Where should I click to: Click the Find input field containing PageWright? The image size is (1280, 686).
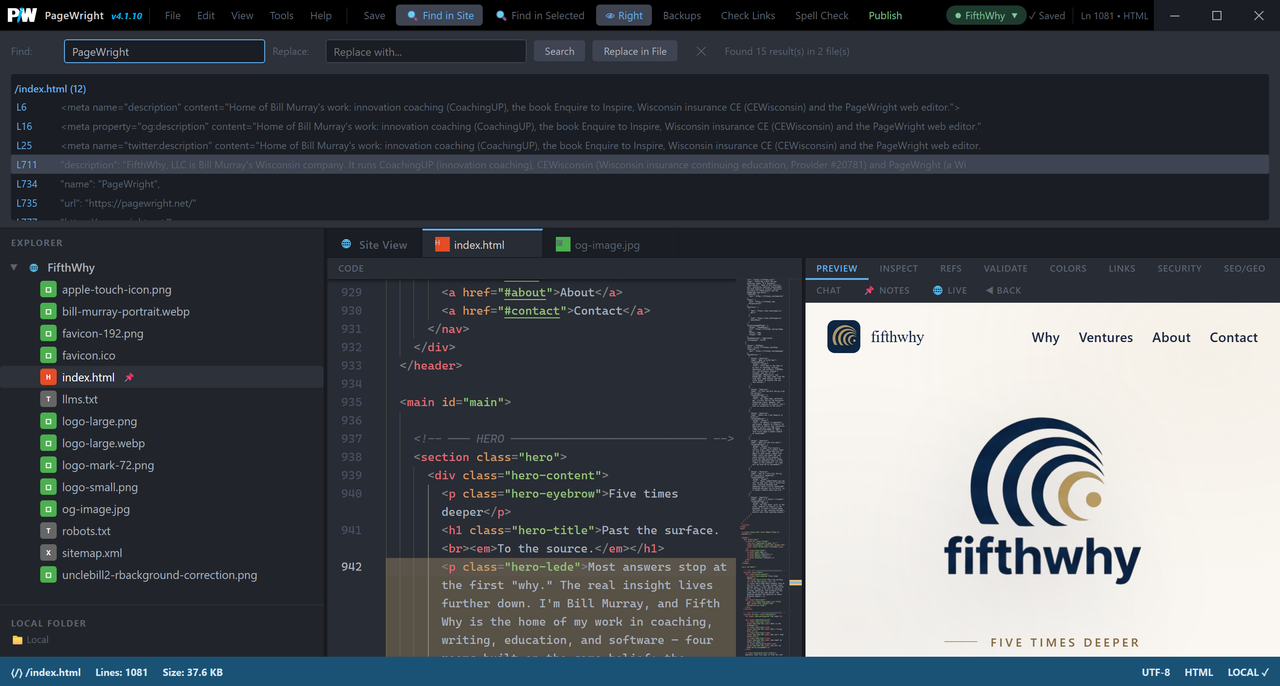pyautogui.click(x=164, y=51)
